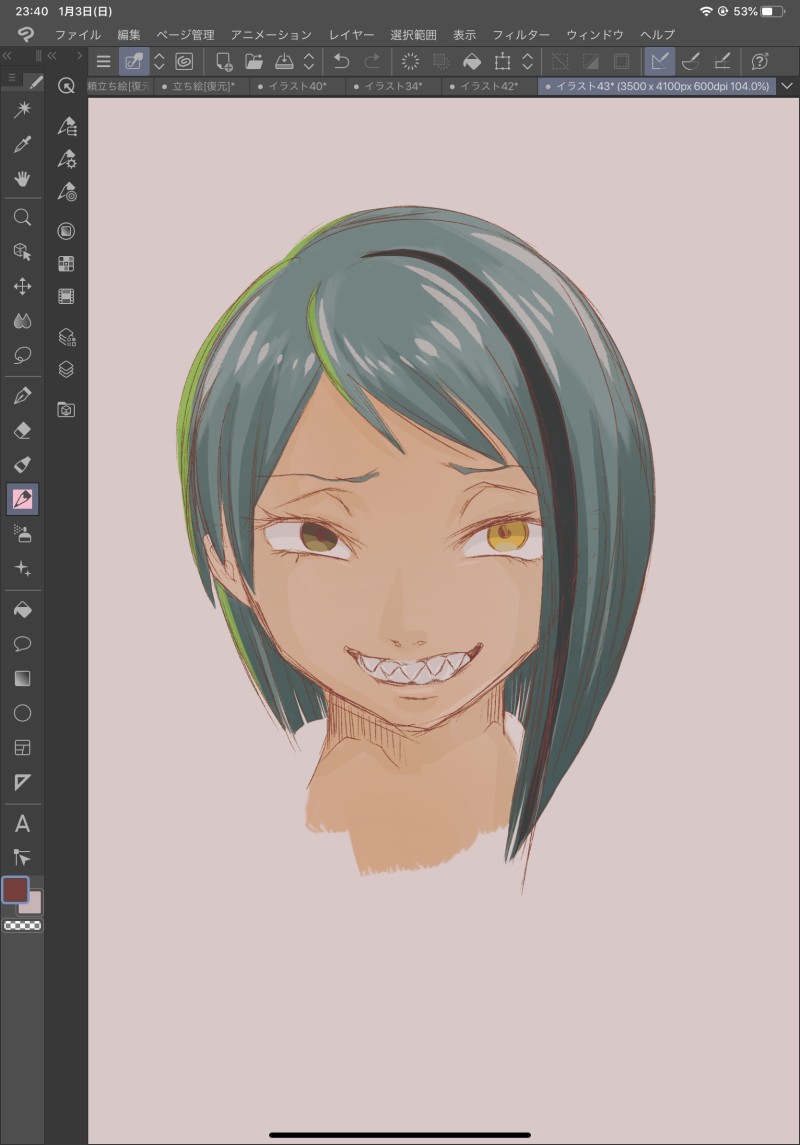The width and height of the screenshot is (800, 1145).
Task: Select the highlighted decoration pen tool
Action: click(x=23, y=499)
